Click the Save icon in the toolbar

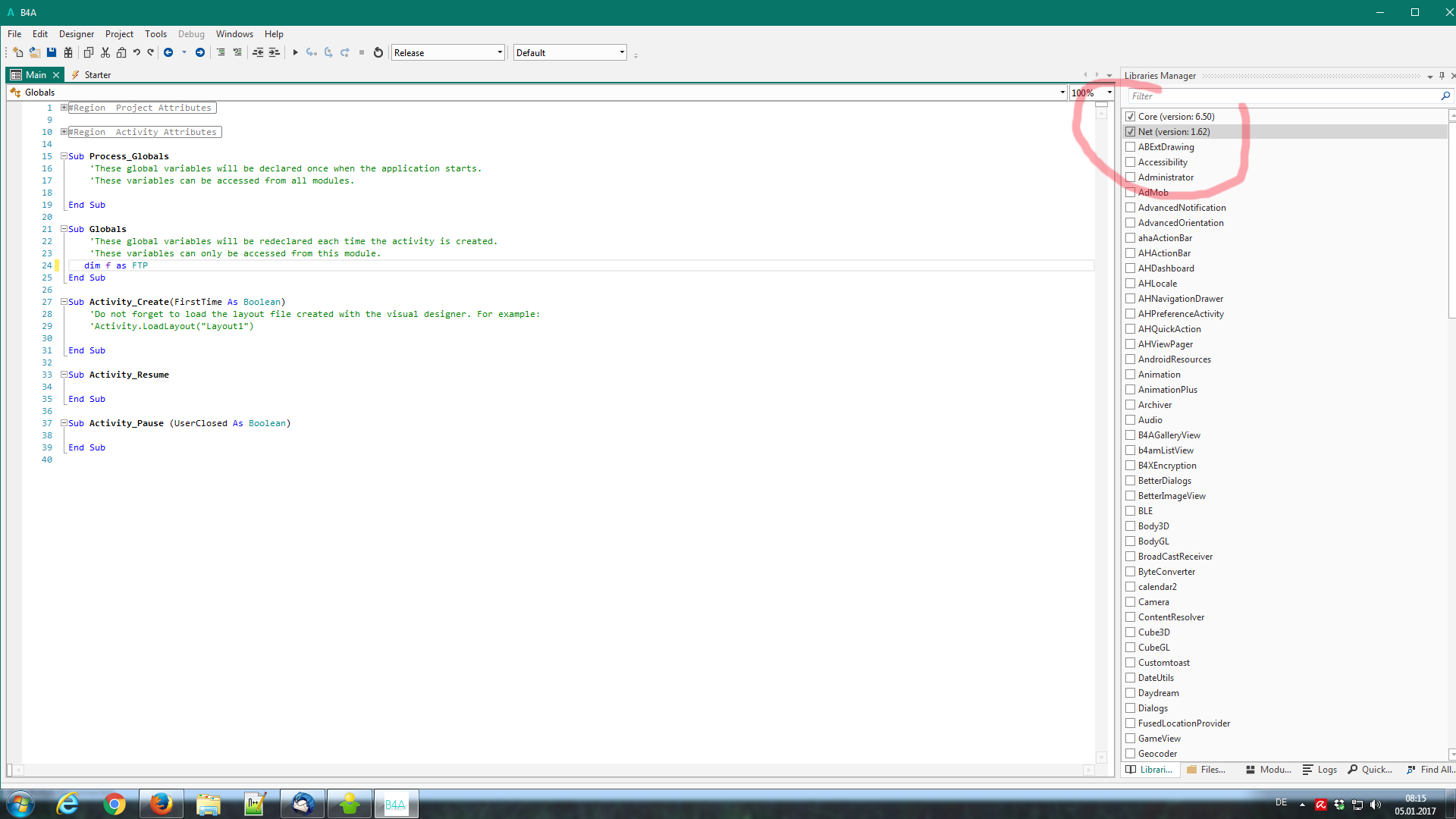(51, 52)
